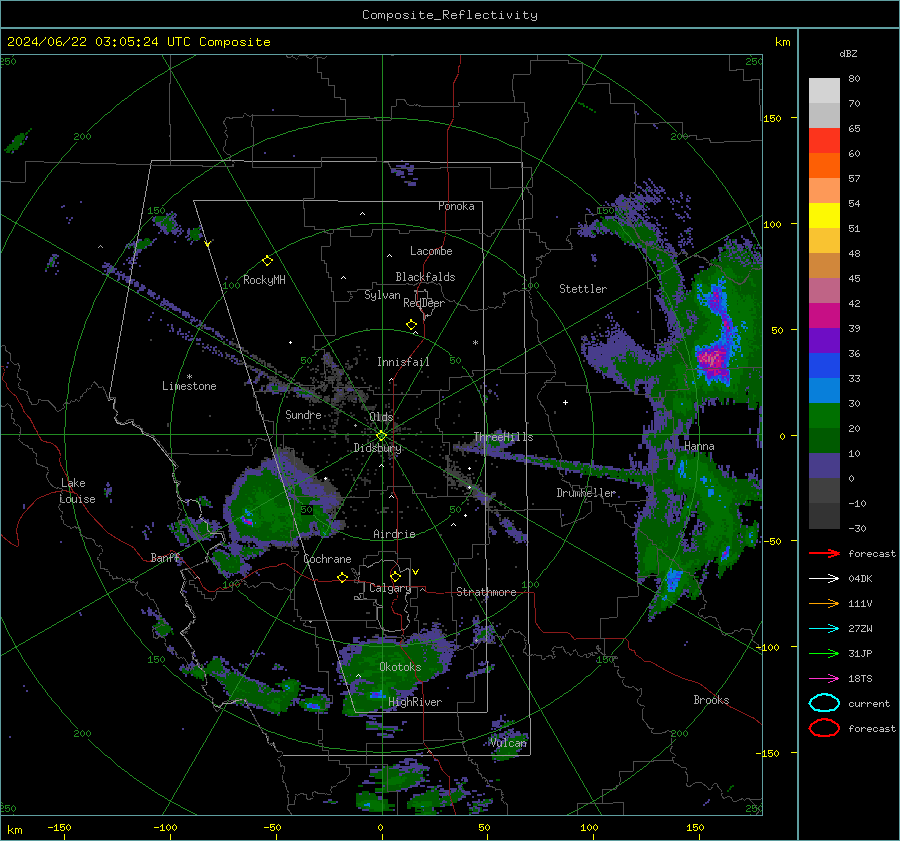
Task: Click the dBZ legend heading
Action: (848, 53)
